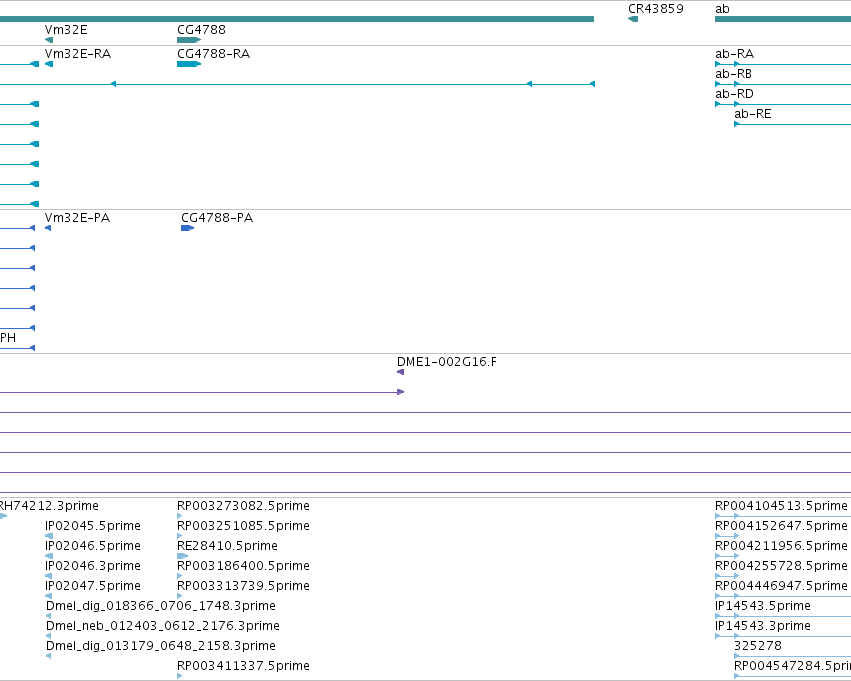Select the CG4788-PA coding box glyph
This screenshot has height=681, width=851.
point(187,228)
